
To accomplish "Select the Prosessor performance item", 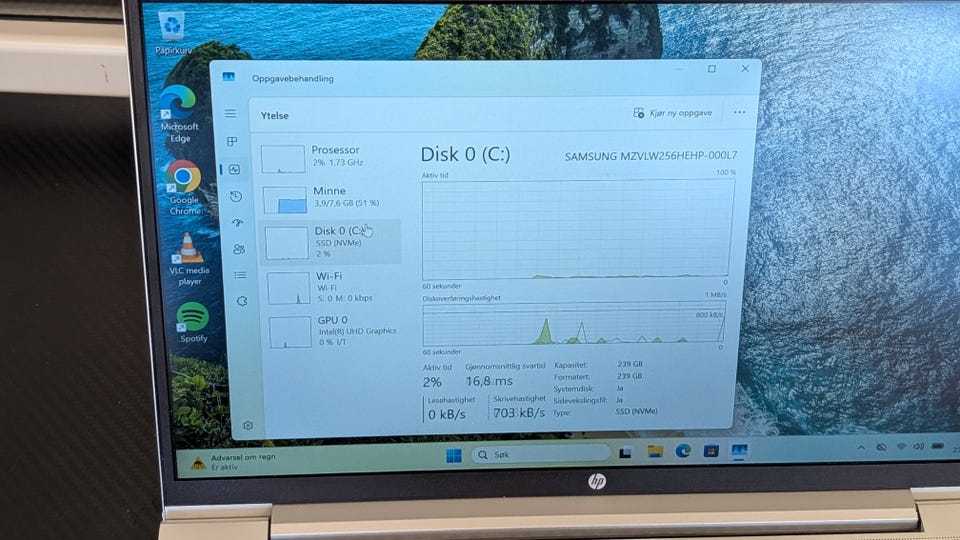I will tap(329, 157).
